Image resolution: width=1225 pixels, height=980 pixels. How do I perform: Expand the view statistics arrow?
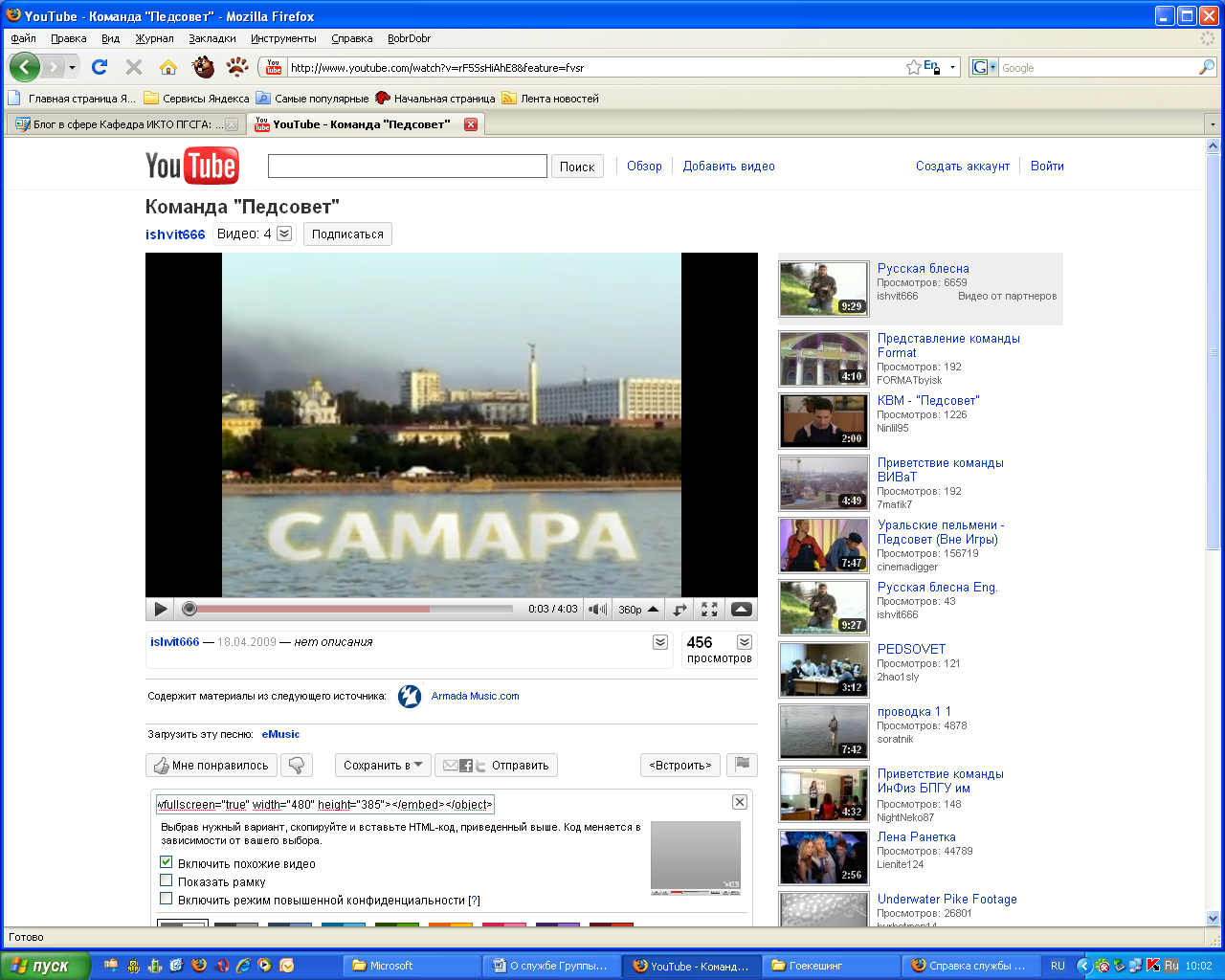point(745,642)
